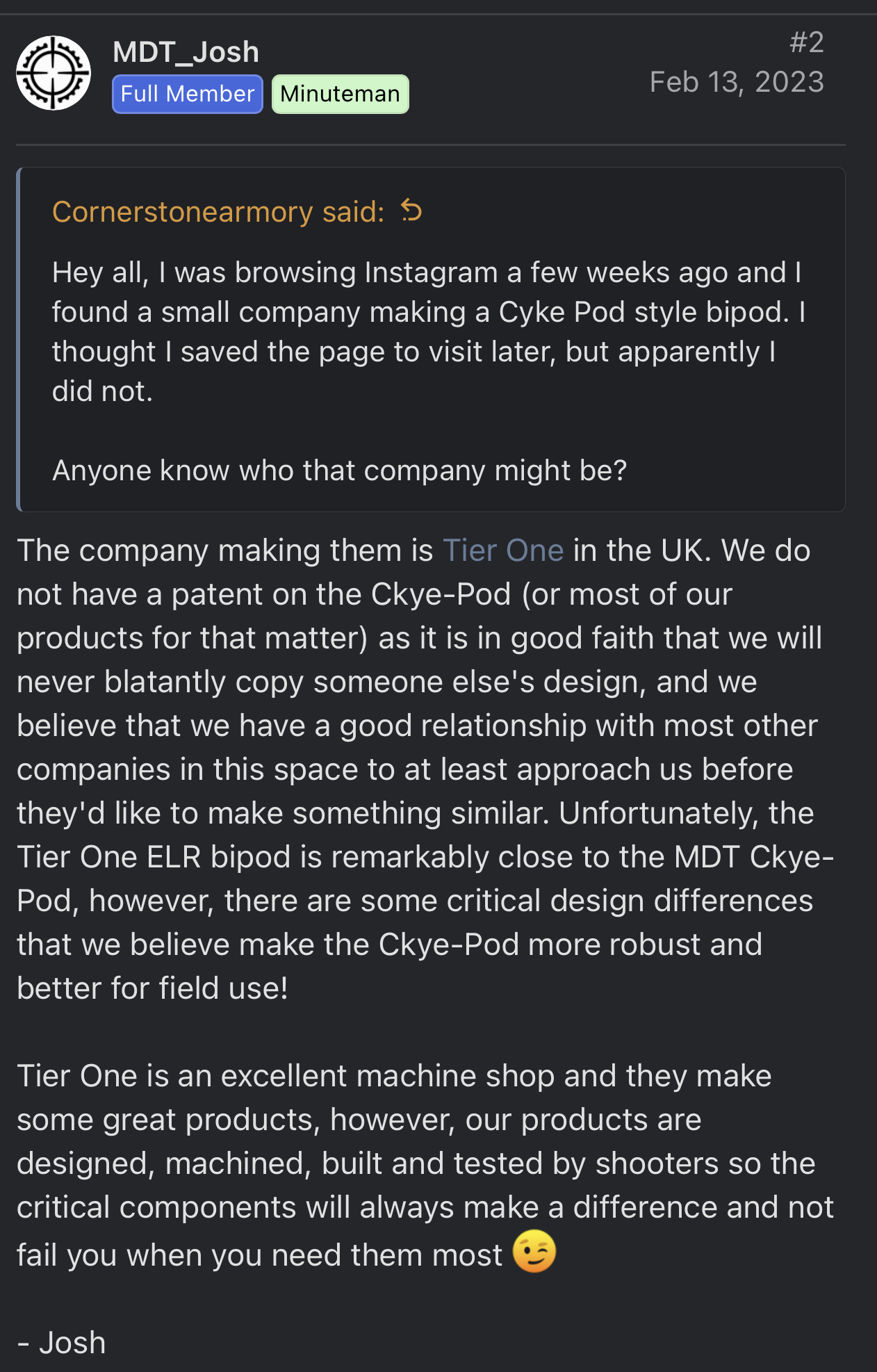877x1372 pixels.
Task: Click the horizontal divider under the post header
Action: pyautogui.click(x=431, y=145)
